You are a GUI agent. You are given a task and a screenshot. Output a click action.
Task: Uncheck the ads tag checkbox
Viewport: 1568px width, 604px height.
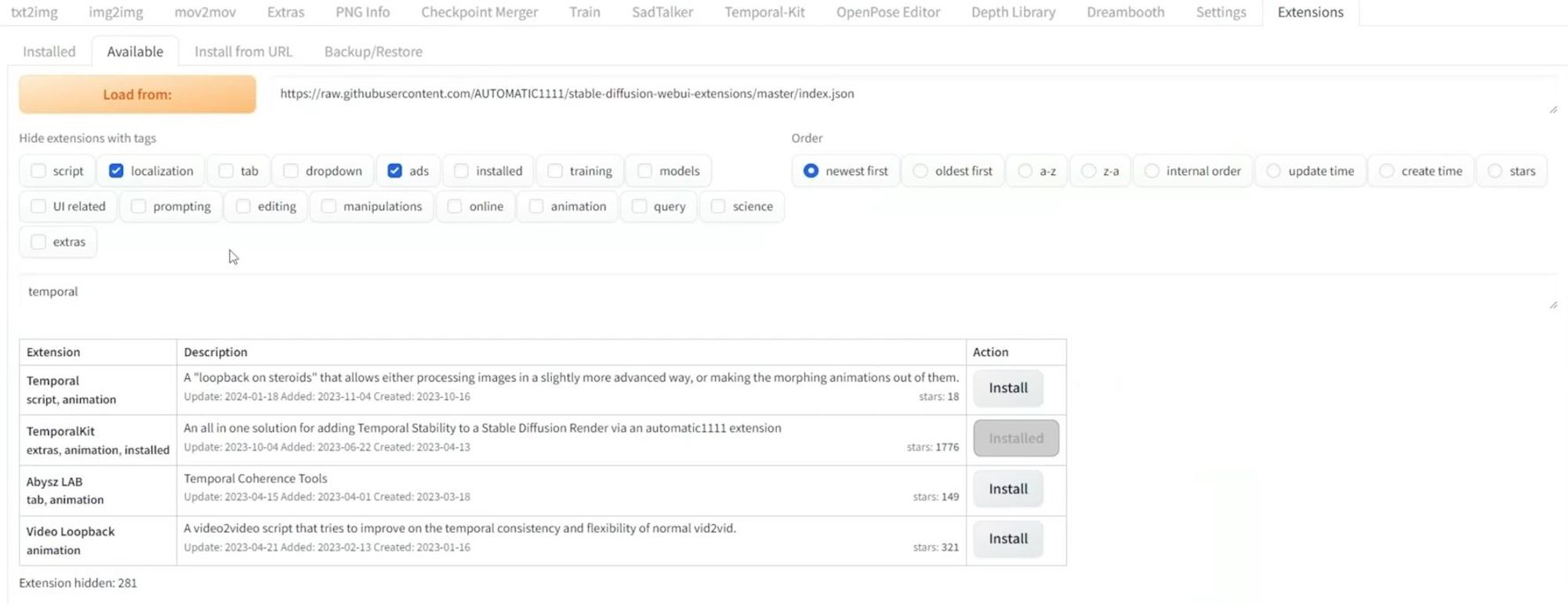click(394, 171)
